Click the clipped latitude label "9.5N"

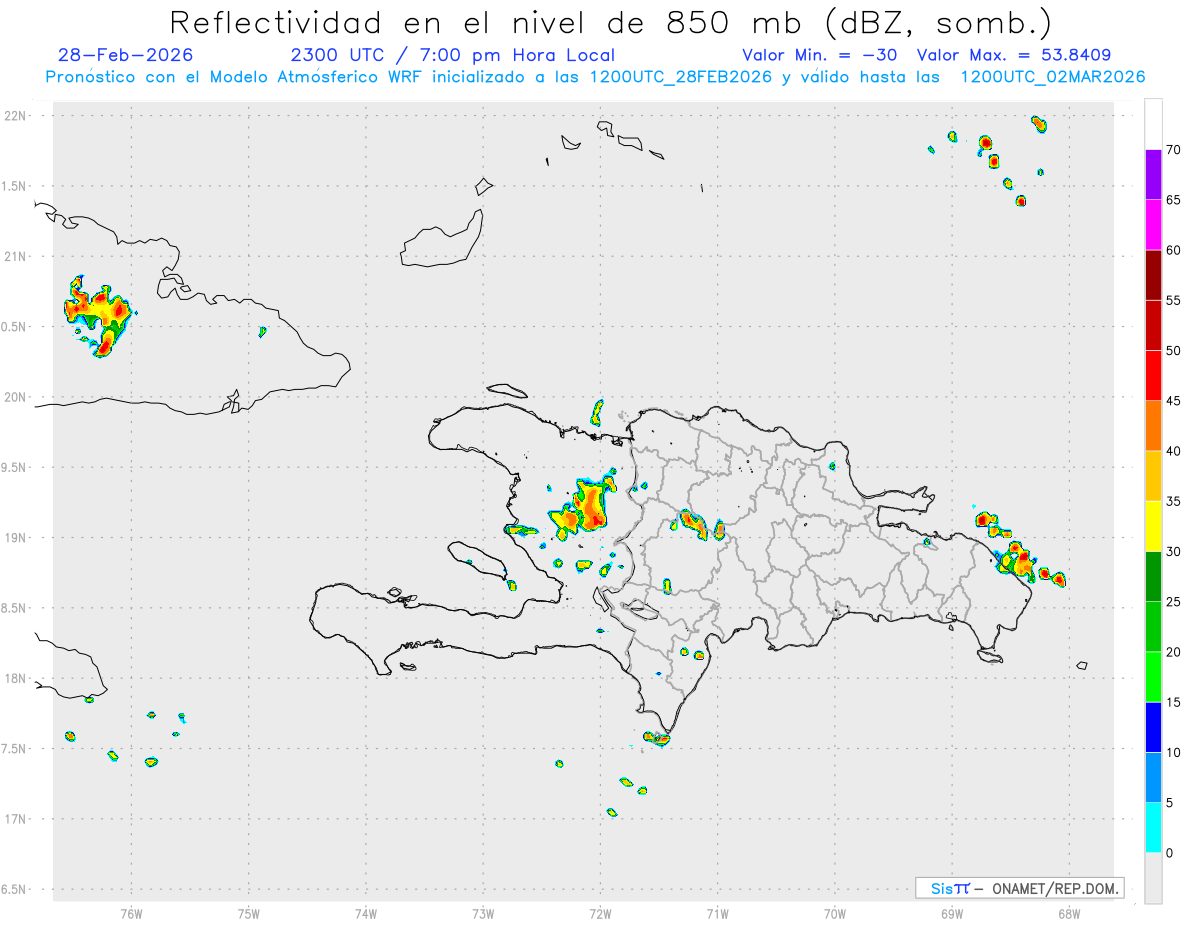[x=14, y=468]
